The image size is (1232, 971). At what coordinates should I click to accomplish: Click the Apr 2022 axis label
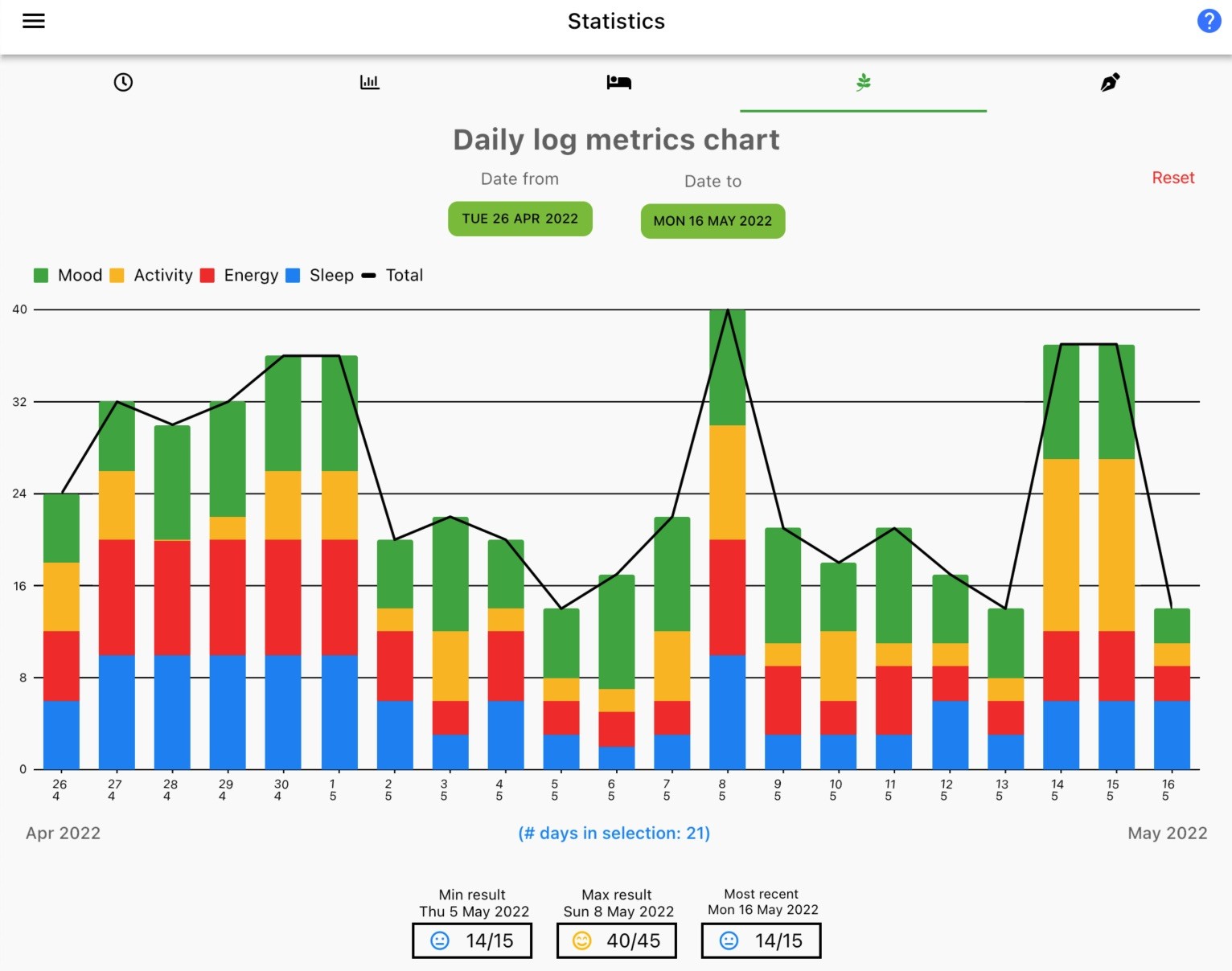pyautogui.click(x=63, y=833)
